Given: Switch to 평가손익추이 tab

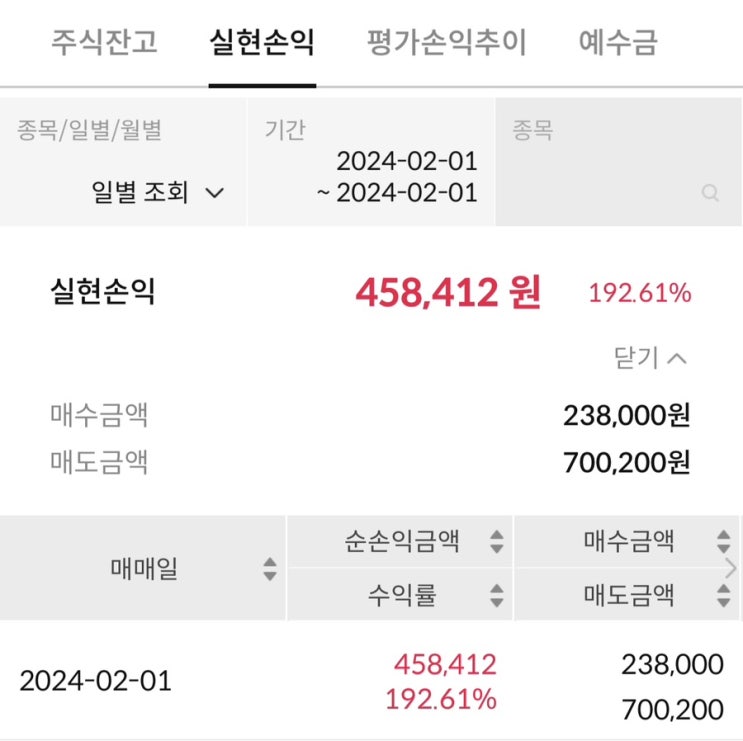Looking at the screenshot, I should [446, 44].
